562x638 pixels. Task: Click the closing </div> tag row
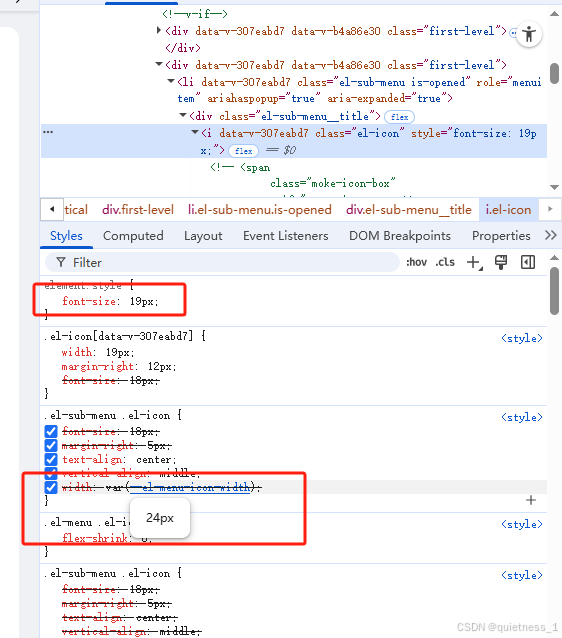click(183, 48)
